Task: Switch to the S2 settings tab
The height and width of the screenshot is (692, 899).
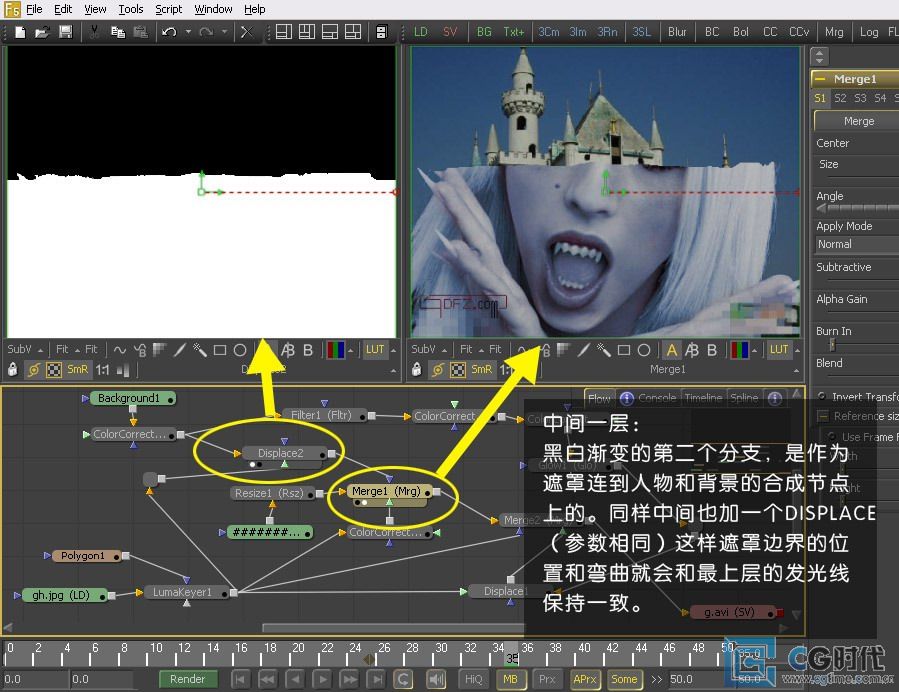Action: point(840,98)
